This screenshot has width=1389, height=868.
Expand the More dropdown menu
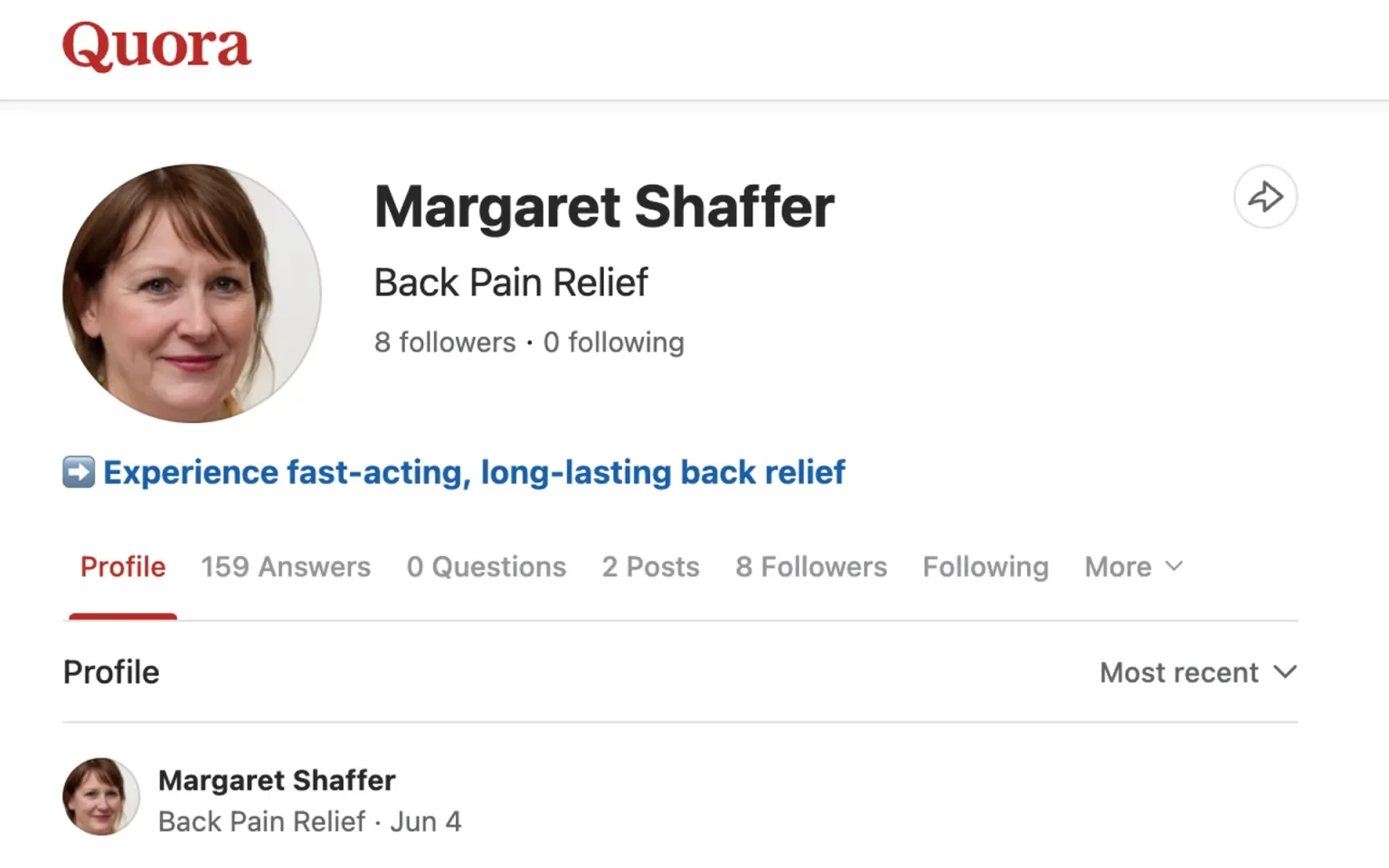[x=1134, y=567]
